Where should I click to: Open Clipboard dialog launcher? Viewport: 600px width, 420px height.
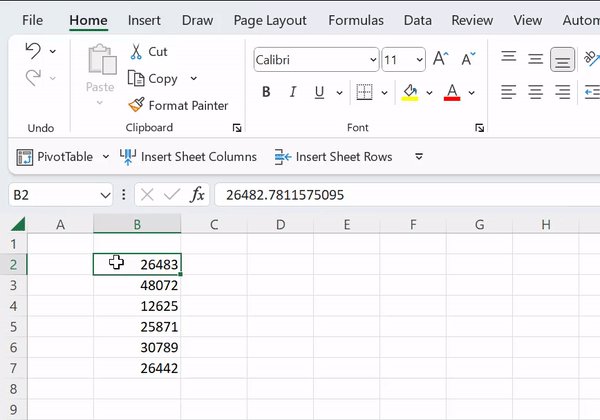coord(237,128)
